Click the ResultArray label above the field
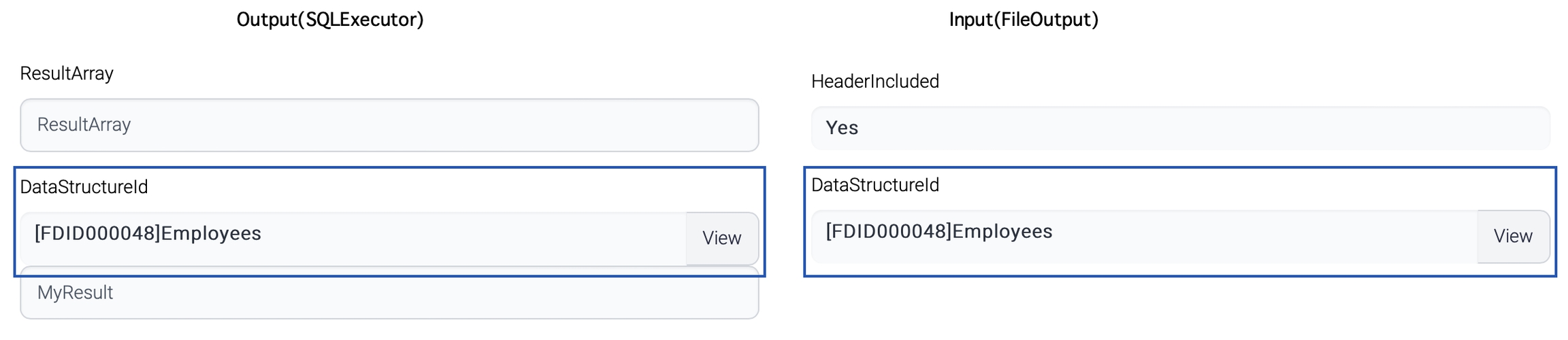The height and width of the screenshot is (340, 1568). [67, 73]
